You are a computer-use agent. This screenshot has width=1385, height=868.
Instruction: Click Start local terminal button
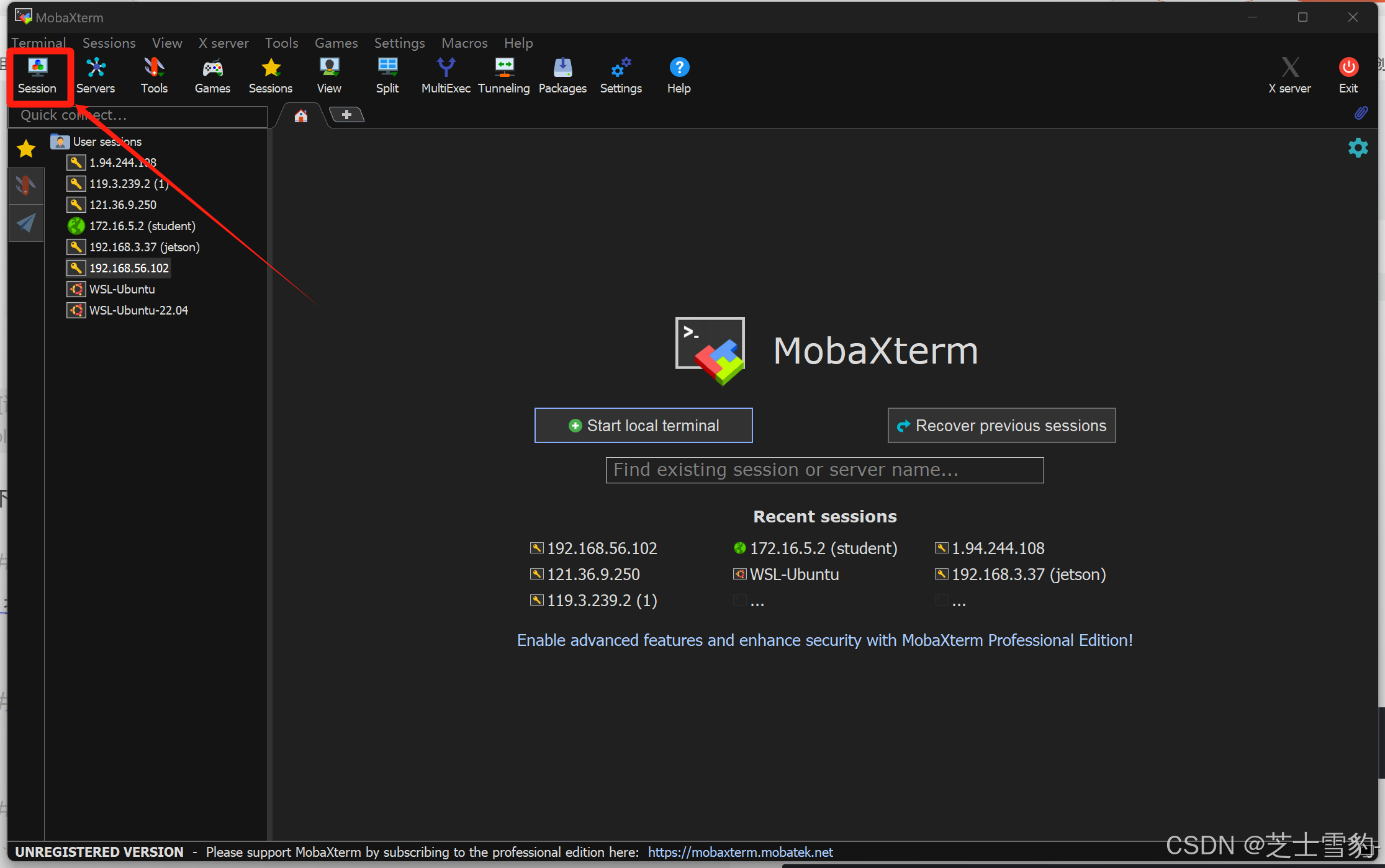(x=643, y=426)
